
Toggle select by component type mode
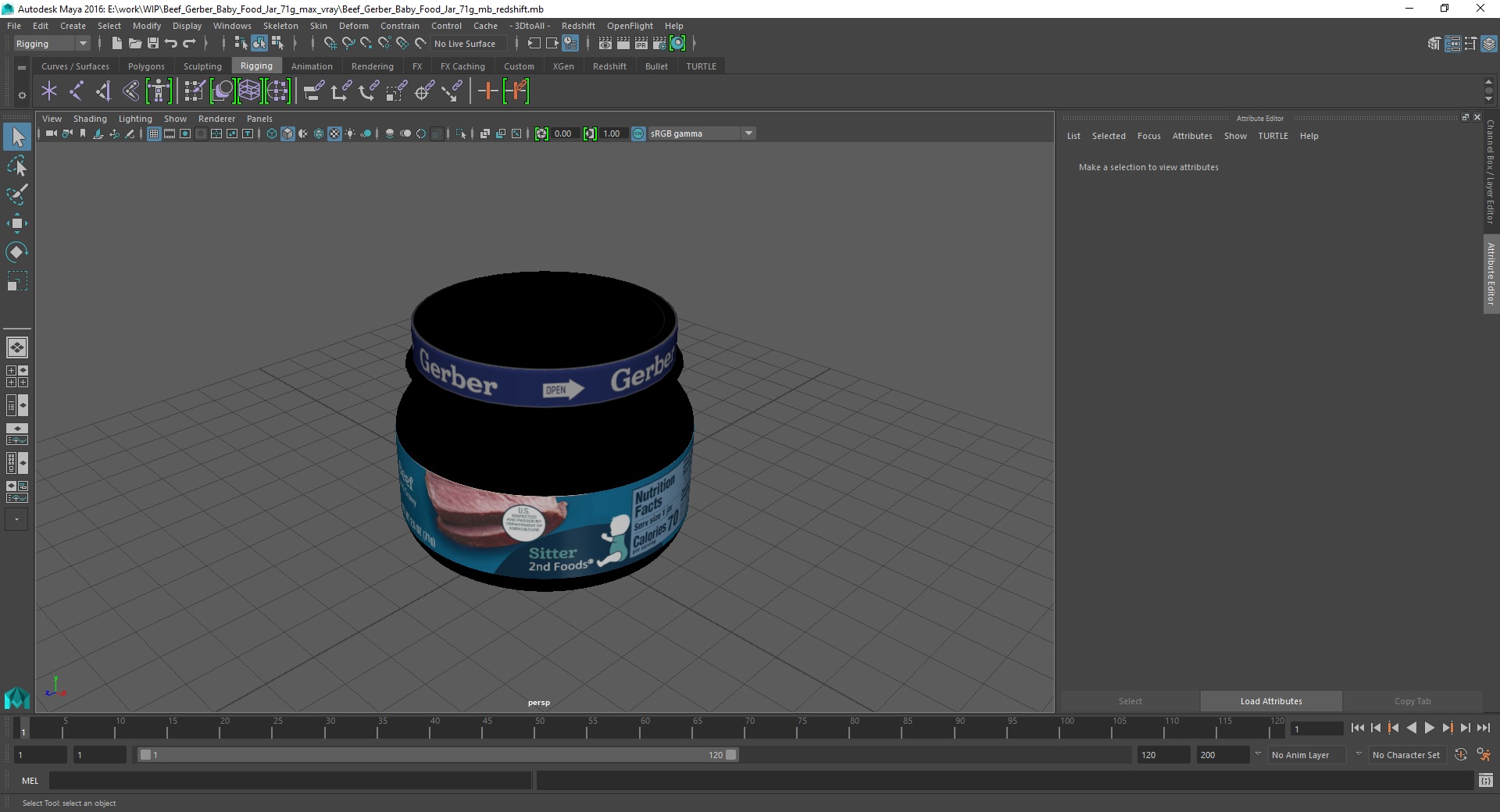277,44
